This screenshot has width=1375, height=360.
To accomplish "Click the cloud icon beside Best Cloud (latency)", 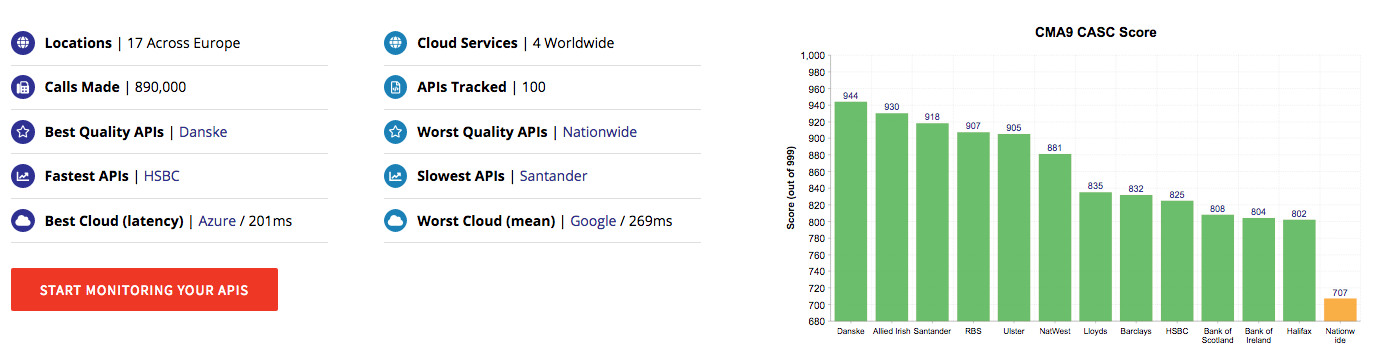I will click(x=23, y=220).
